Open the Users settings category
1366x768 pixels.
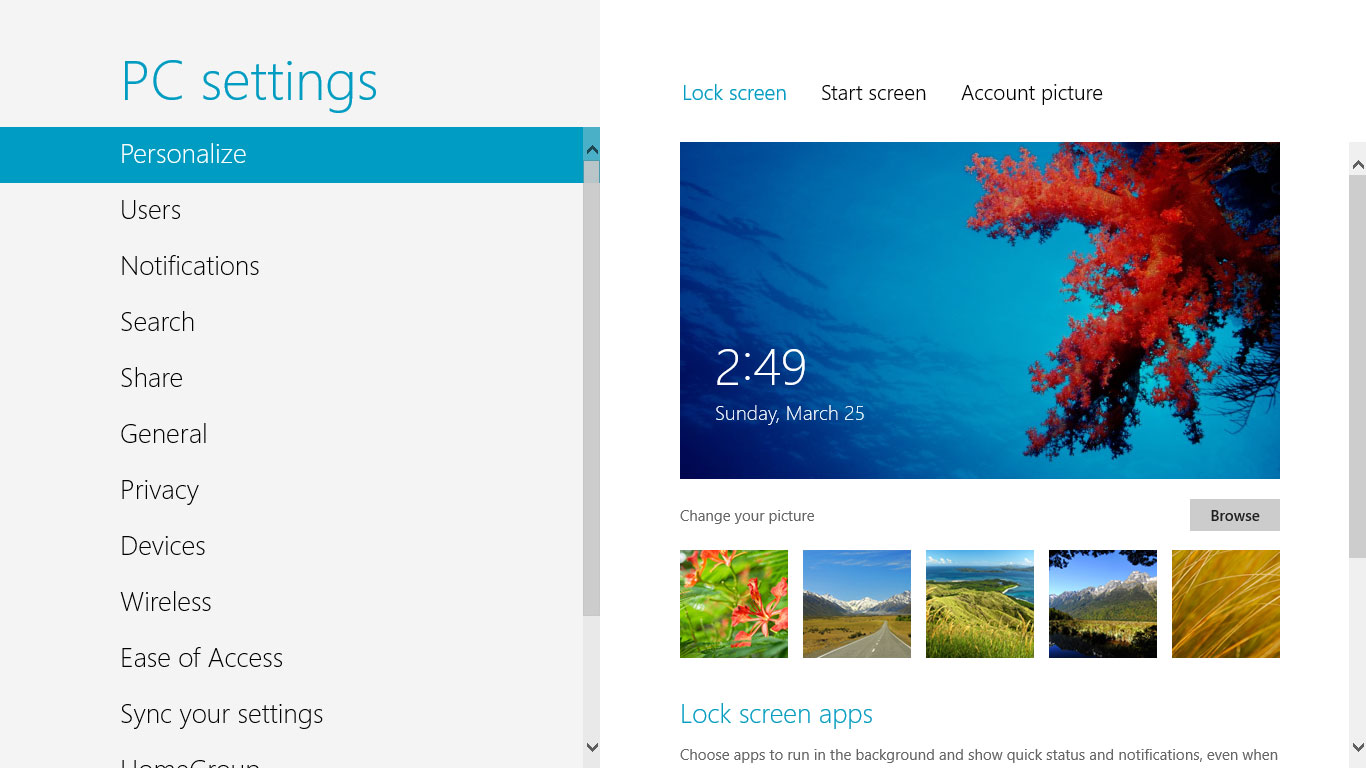292,210
